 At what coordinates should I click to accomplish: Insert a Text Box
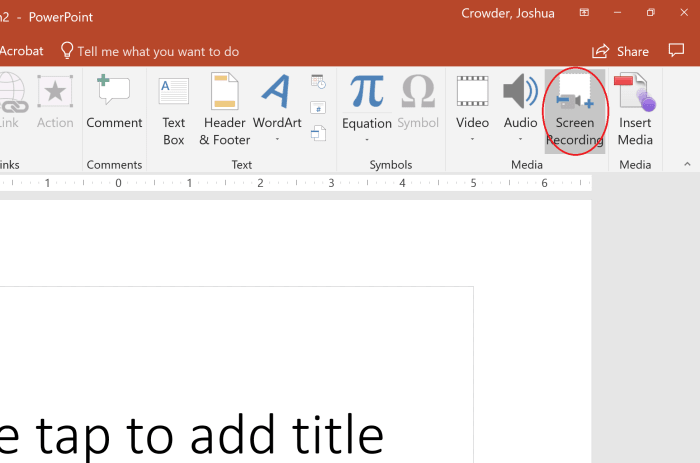pyautogui.click(x=174, y=110)
